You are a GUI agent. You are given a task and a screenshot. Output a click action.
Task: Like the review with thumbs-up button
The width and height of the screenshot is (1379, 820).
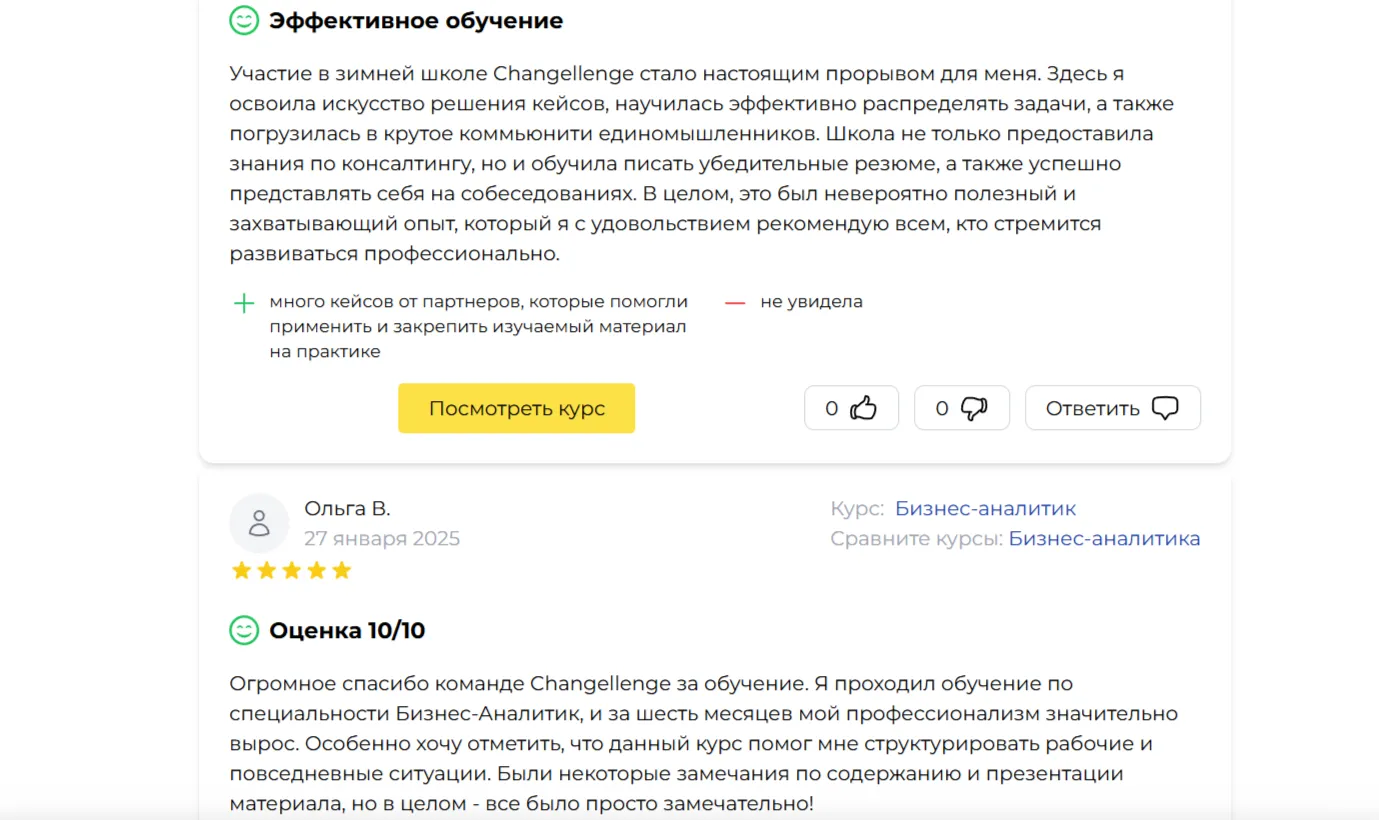click(x=851, y=408)
